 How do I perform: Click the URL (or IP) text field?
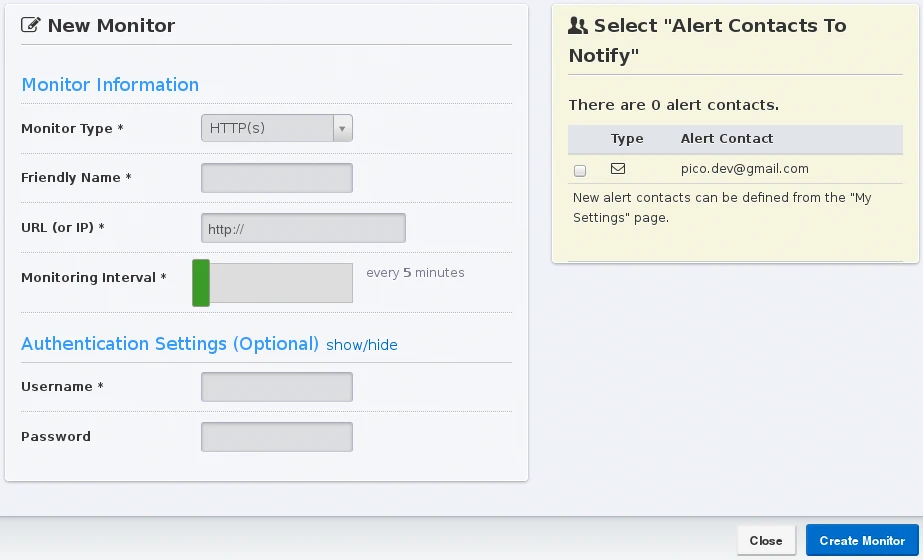pyautogui.click(x=303, y=229)
